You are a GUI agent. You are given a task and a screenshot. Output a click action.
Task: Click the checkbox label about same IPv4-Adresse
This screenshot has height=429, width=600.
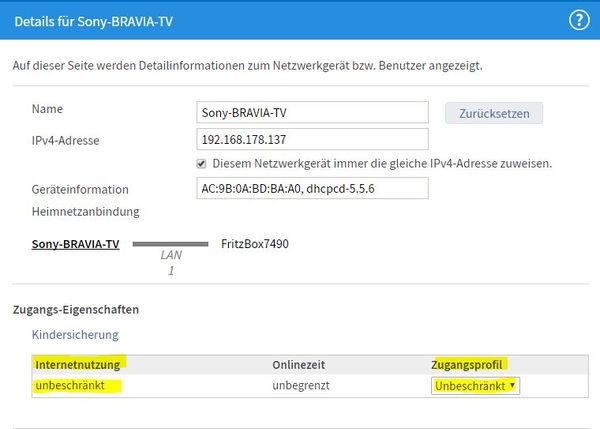[382, 164]
